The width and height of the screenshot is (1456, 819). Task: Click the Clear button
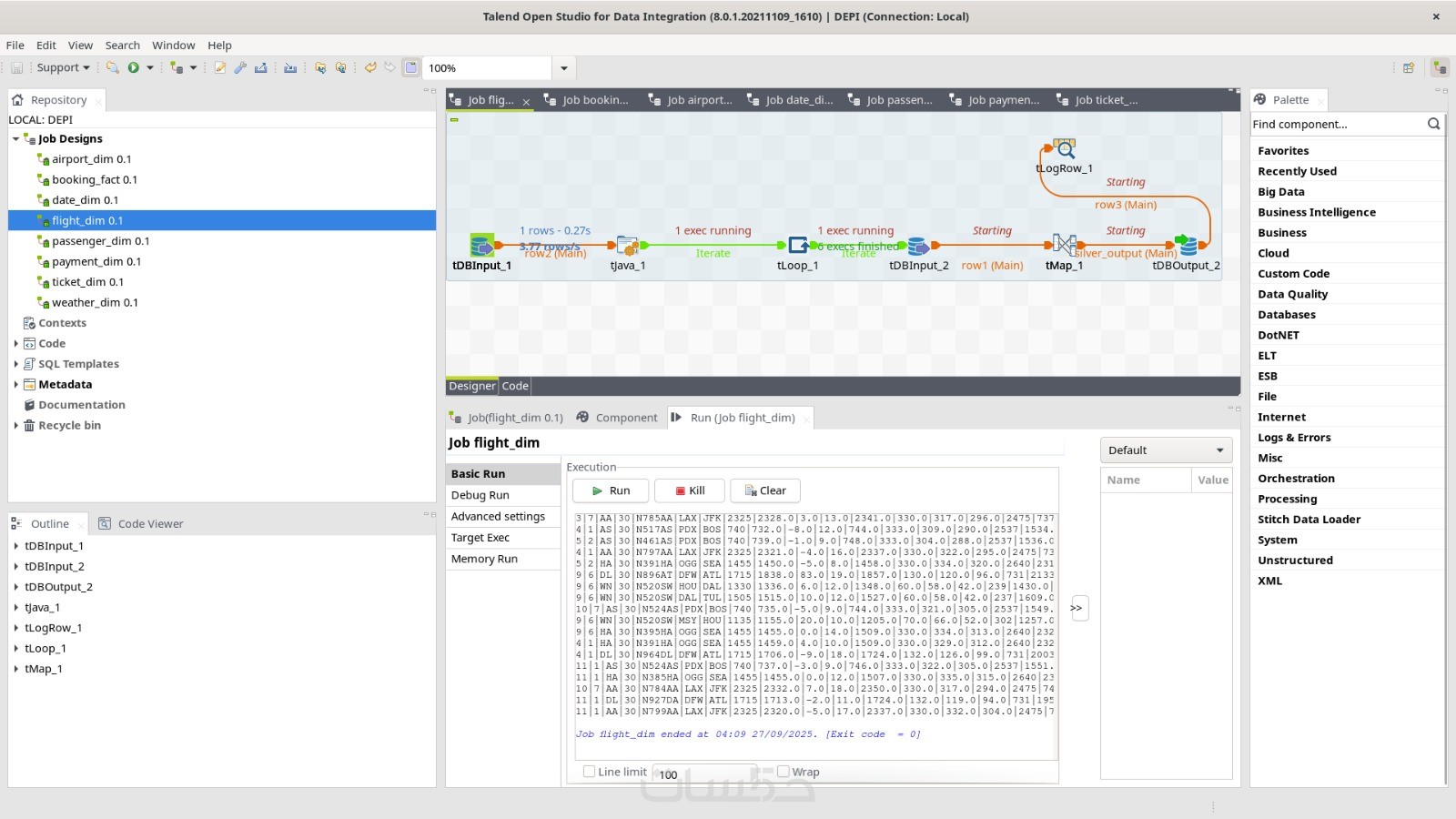pos(765,490)
